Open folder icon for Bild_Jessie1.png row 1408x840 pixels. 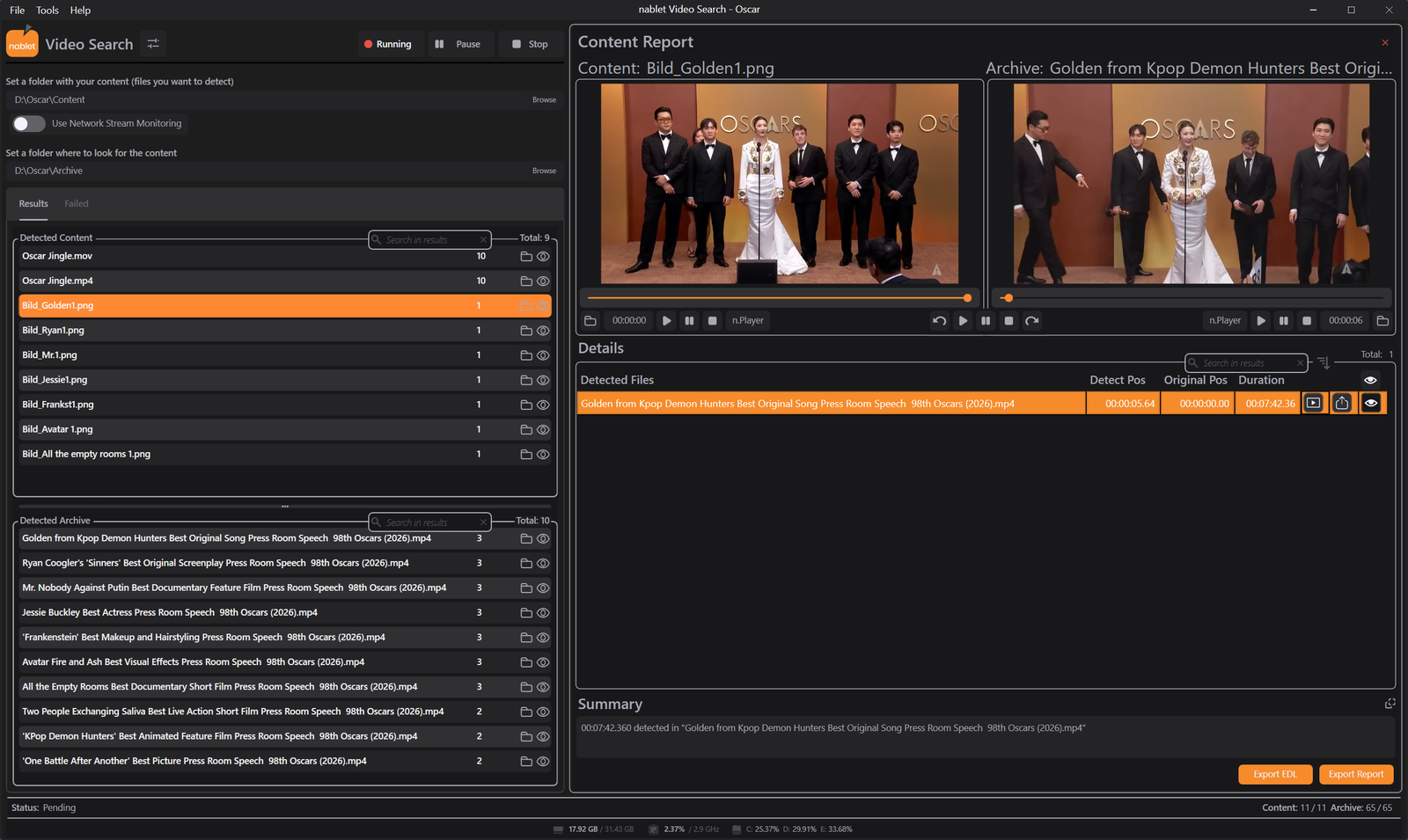(526, 380)
